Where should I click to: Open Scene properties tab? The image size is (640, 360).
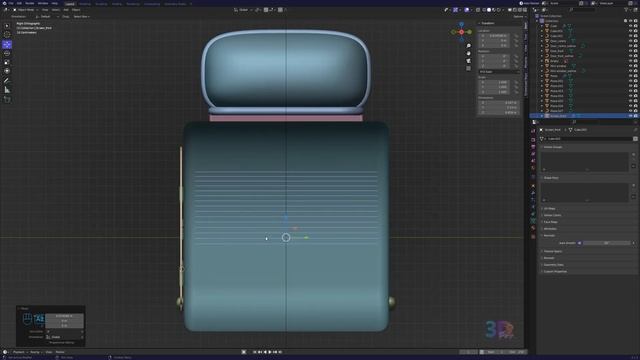click(533, 161)
